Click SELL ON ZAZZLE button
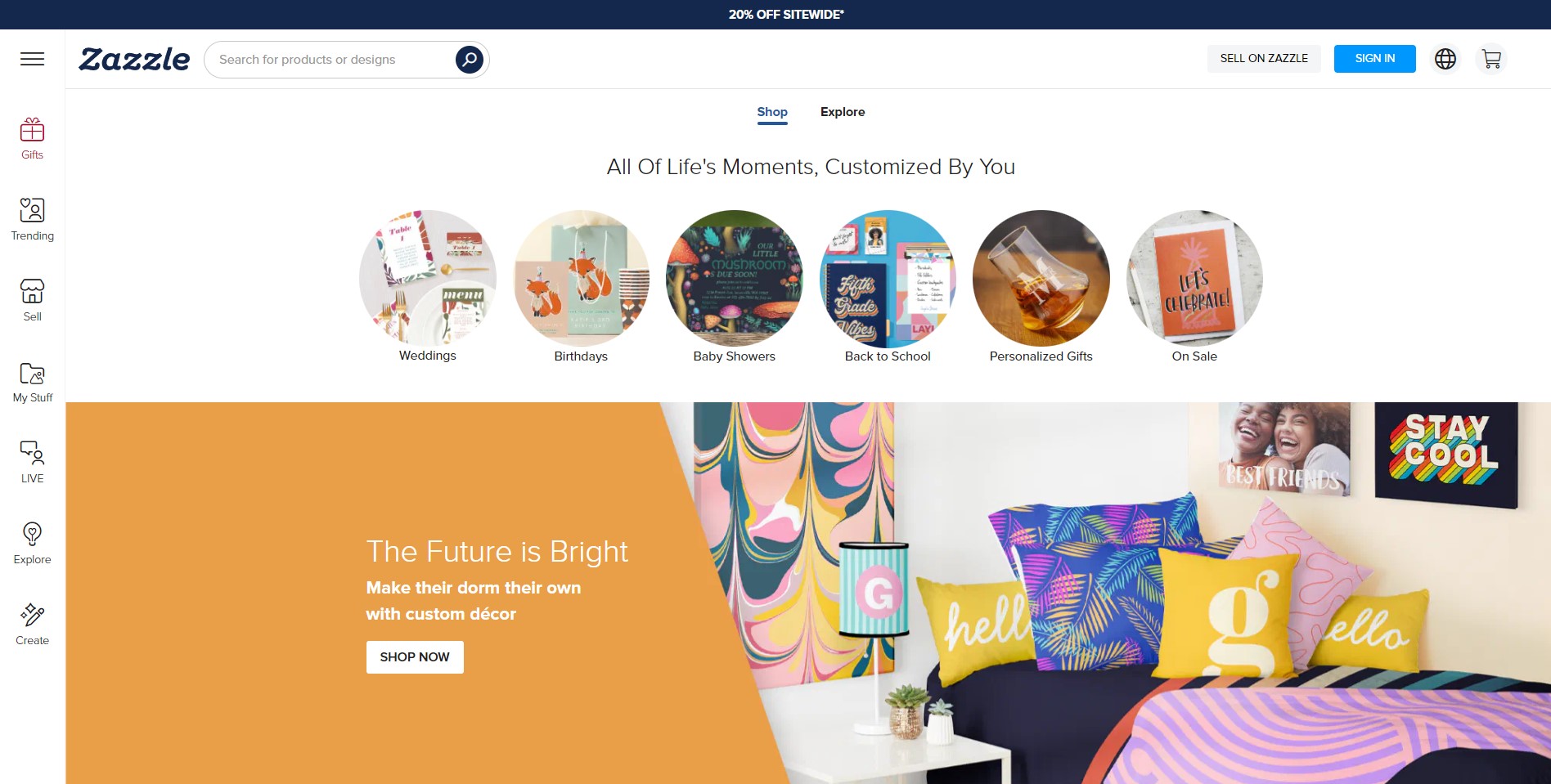The image size is (1551, 784). 1264,59
